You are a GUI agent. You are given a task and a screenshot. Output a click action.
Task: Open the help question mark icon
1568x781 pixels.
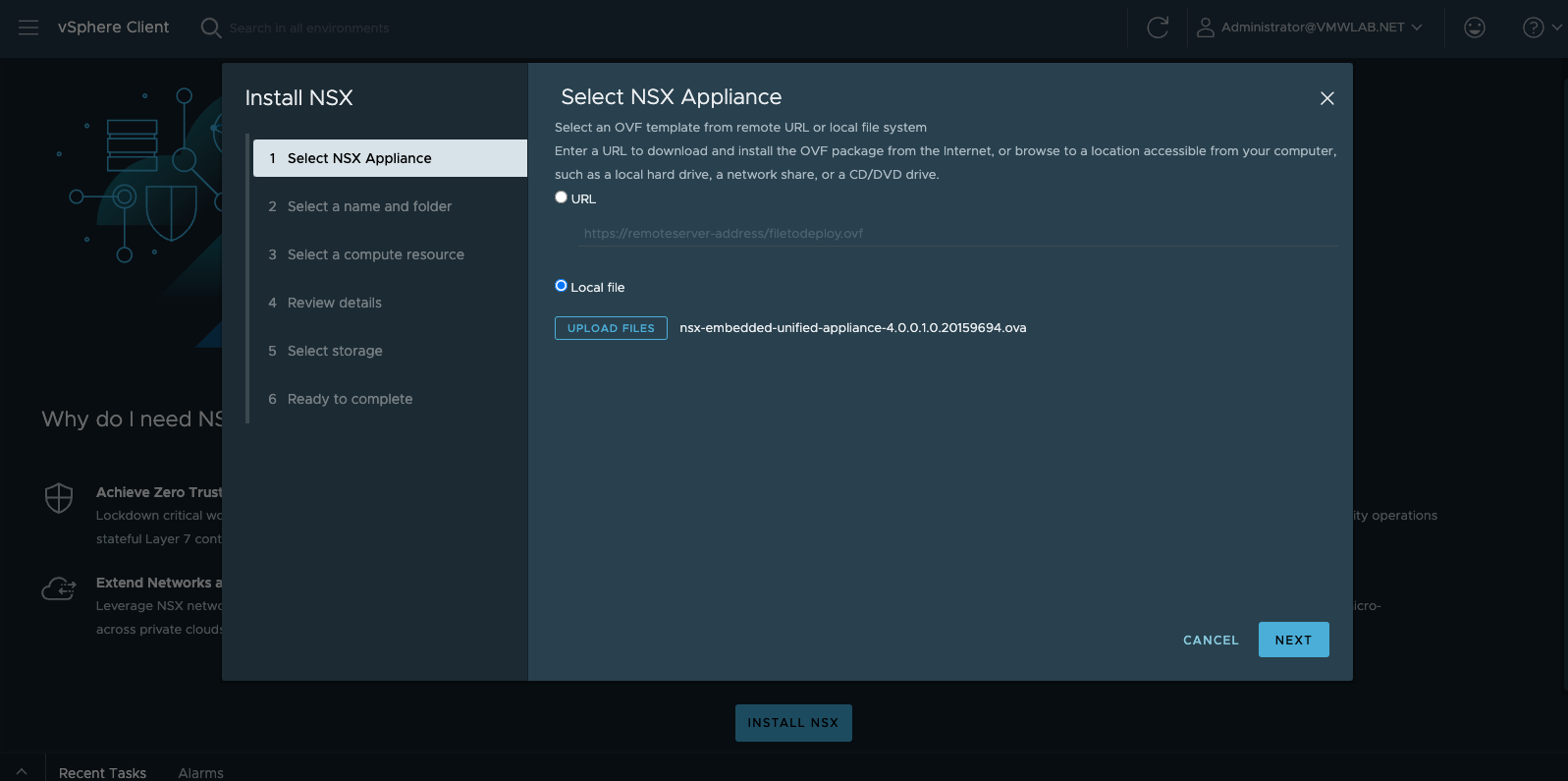1533,28
